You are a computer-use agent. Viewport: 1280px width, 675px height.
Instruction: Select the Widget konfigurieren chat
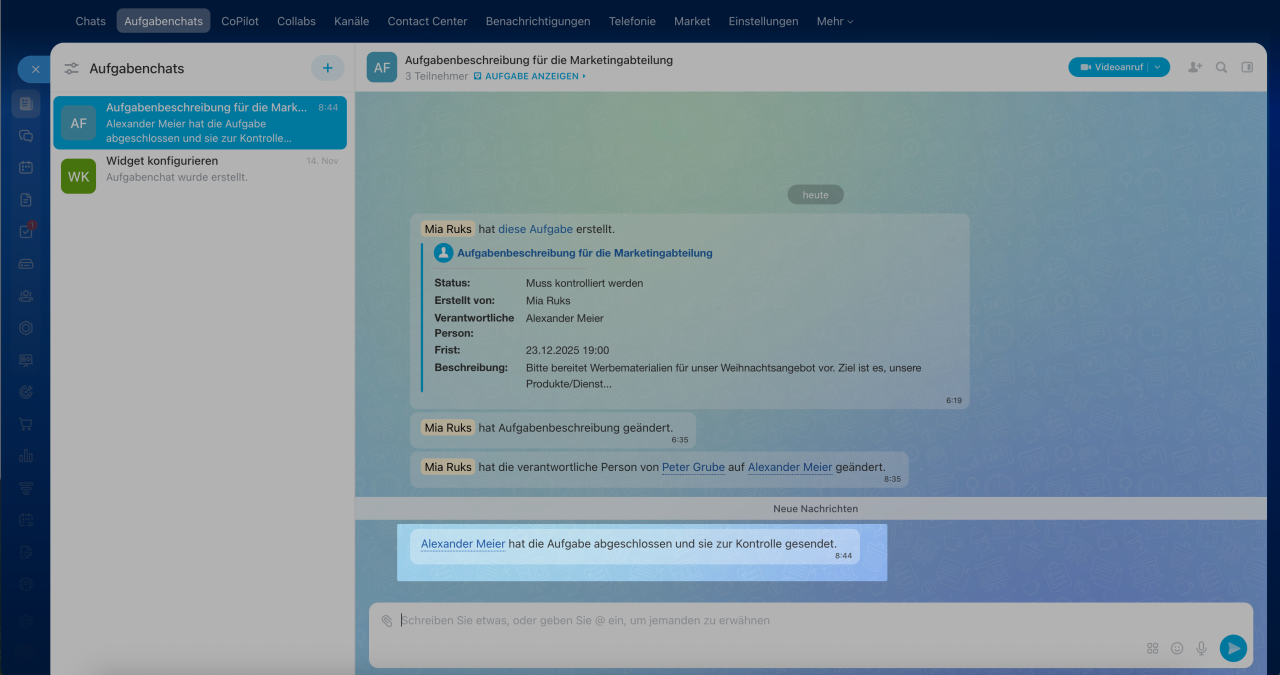pyautogui.click(x=200, y=176)
